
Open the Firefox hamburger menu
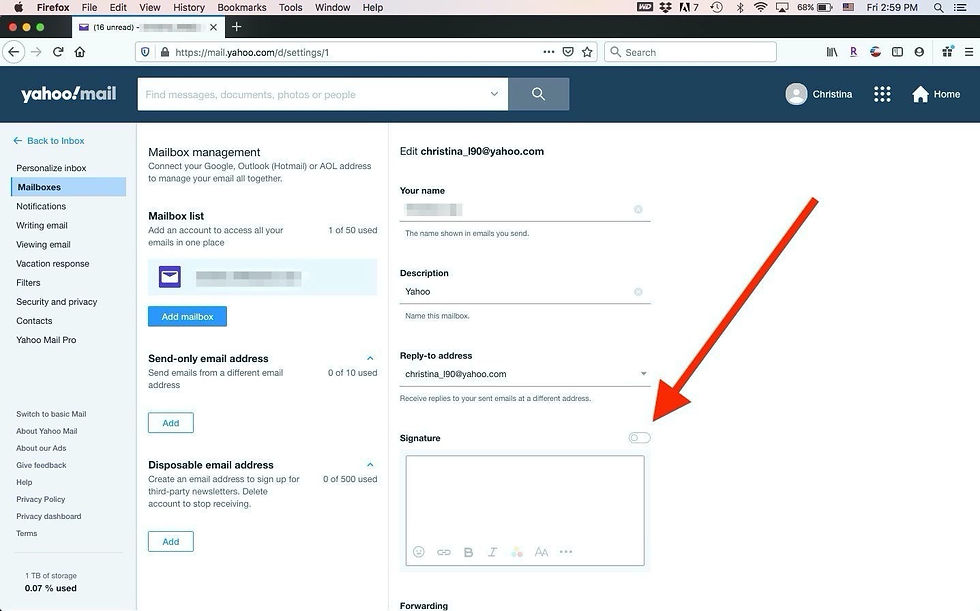click(969, 52)
